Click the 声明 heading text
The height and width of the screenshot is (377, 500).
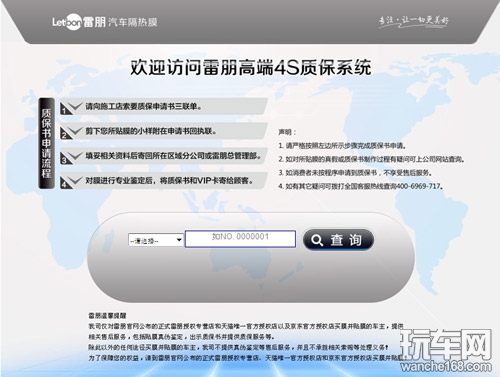(287, 132)
